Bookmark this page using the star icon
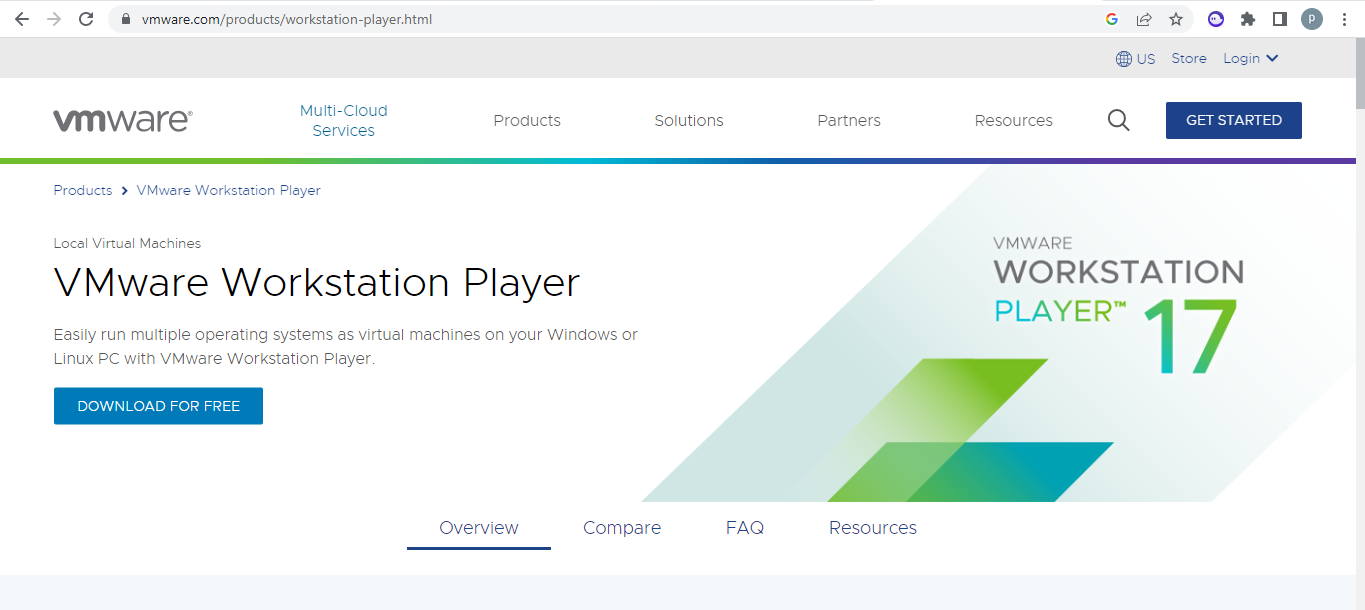The width and height of the screenshot is (1365, 610). click(x=1176, y=19)
